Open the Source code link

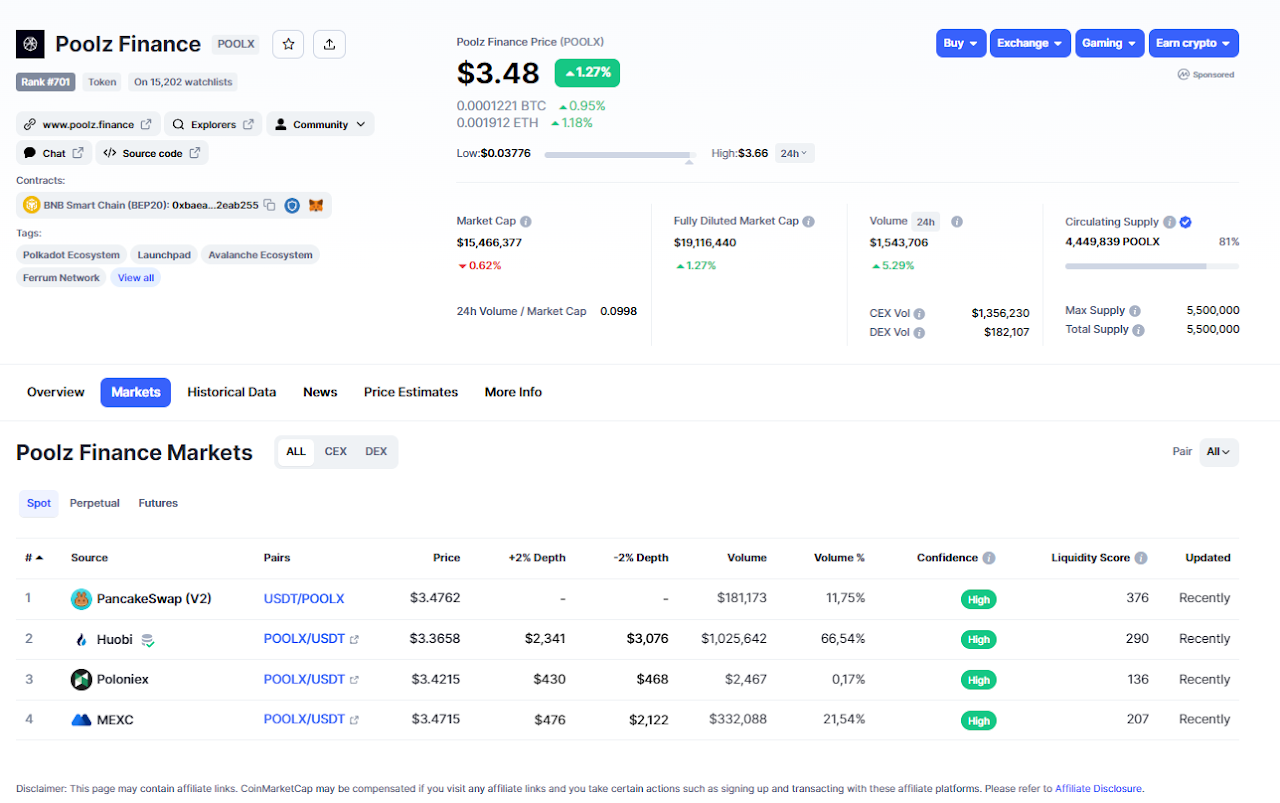click(152, 153)
